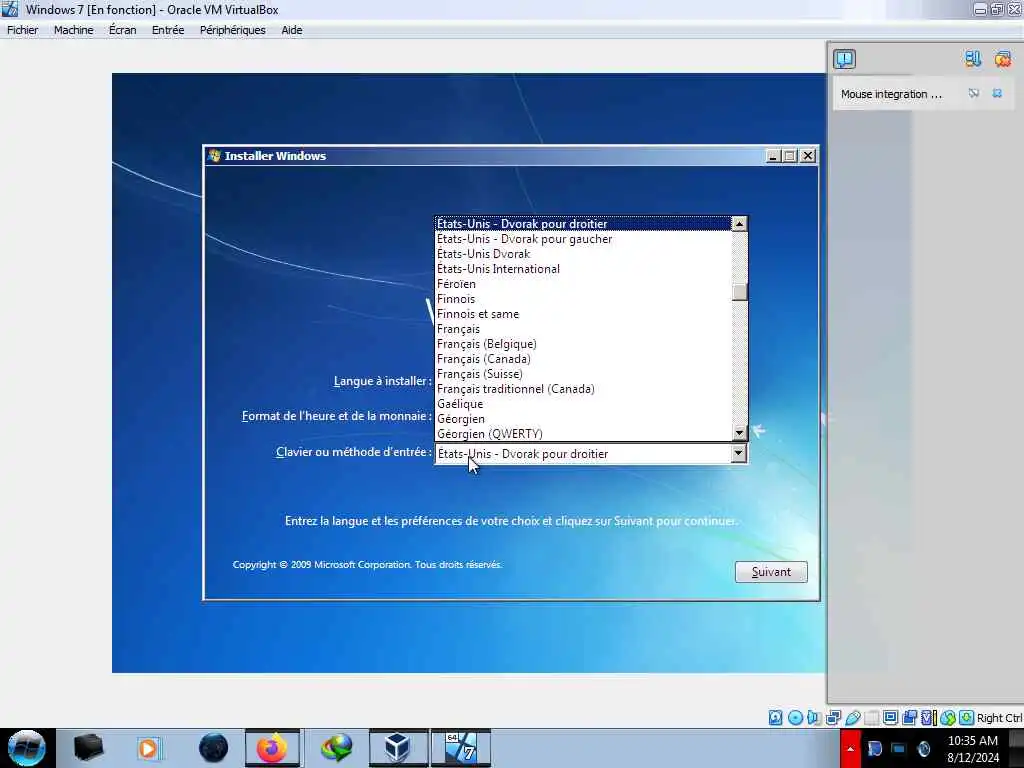Screen dimensions: 1024x768
Task: Click the dark globe taskbar icon
Action: [x=214, y=748]
